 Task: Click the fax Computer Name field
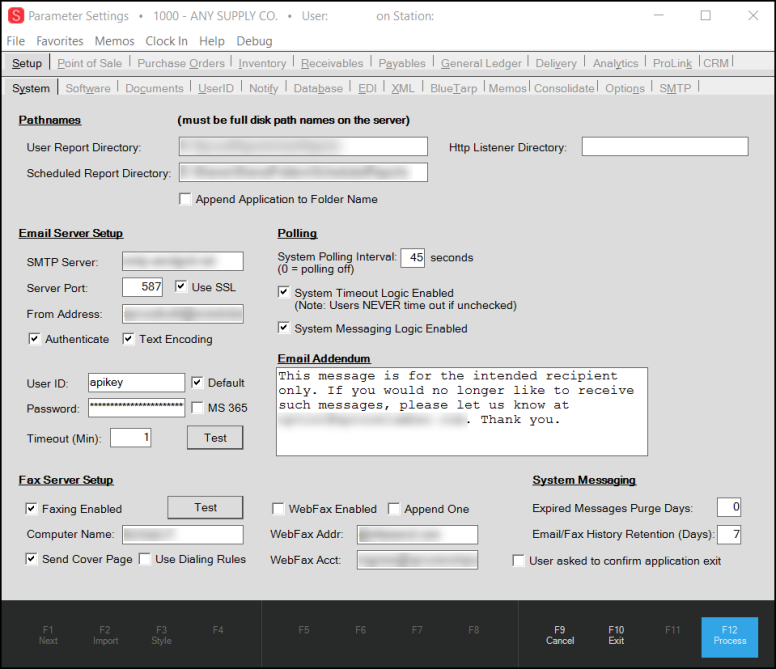(183, 534)
